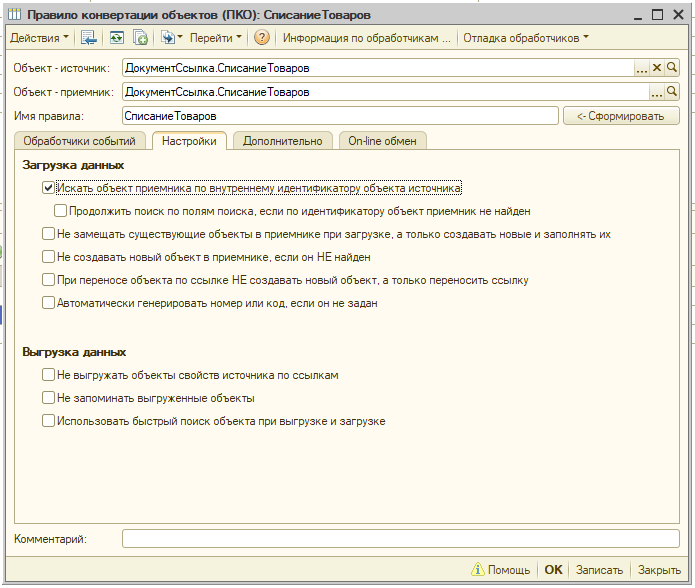Select the Настройки tab
The width and height of the screenshot is (695, 588).
(x=189, y=141)
